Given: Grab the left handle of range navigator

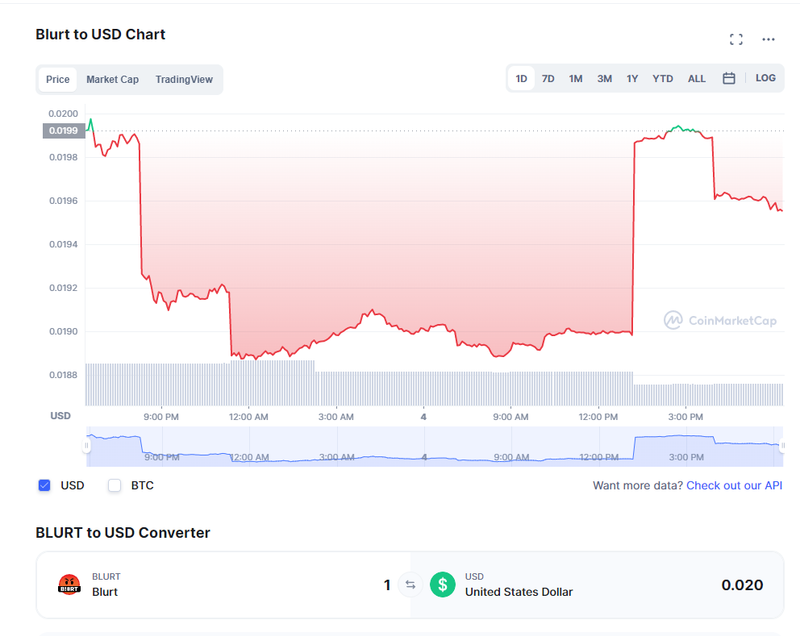Looking at the screenshot, I should 86,446.
